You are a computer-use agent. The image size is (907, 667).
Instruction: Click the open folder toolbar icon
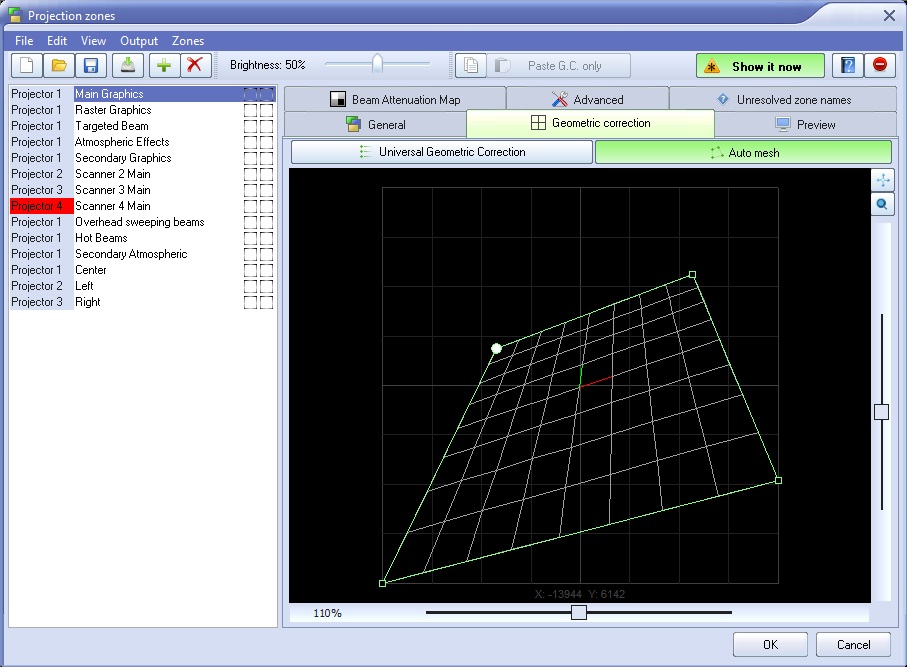tap(59, 66)
